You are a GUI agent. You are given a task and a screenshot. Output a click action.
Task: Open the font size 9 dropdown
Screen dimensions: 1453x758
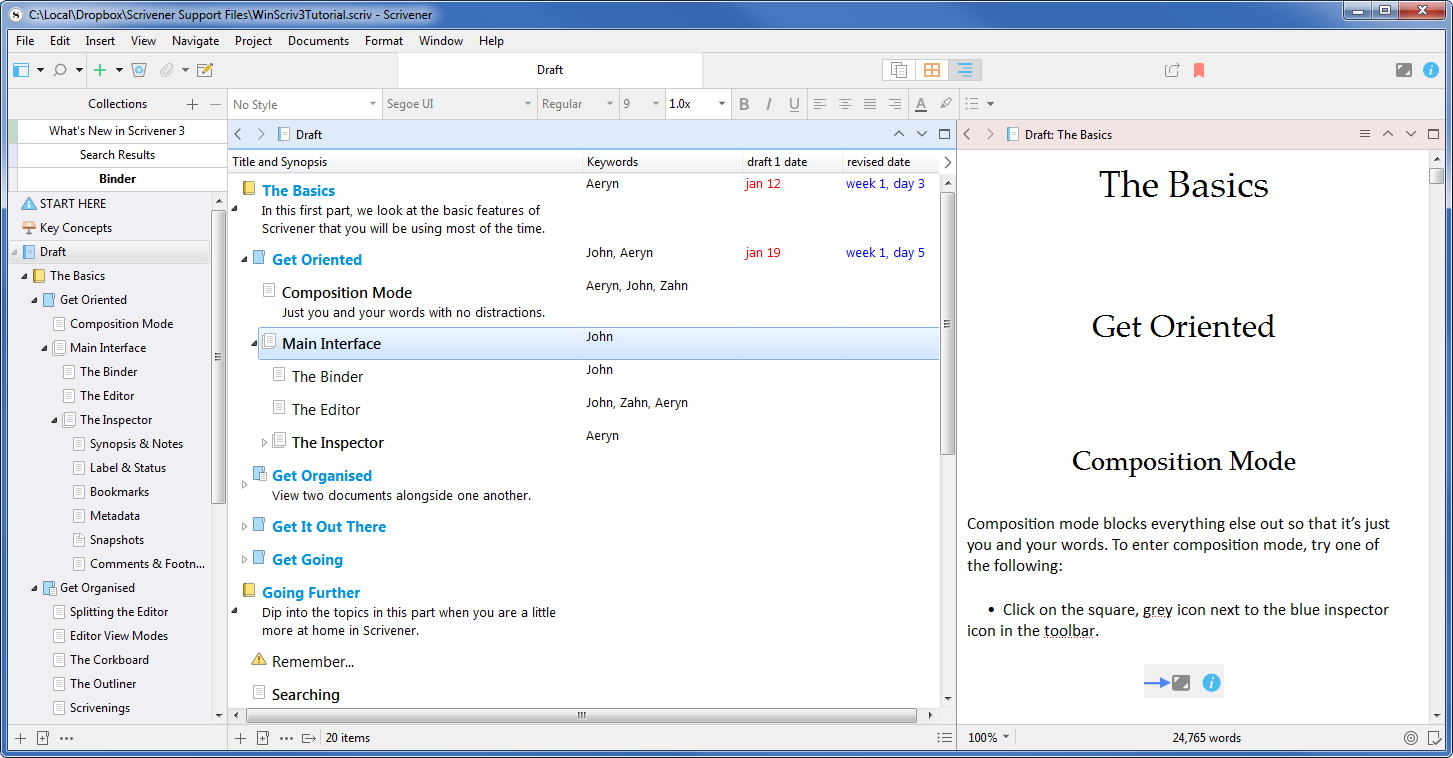(641, 104)
